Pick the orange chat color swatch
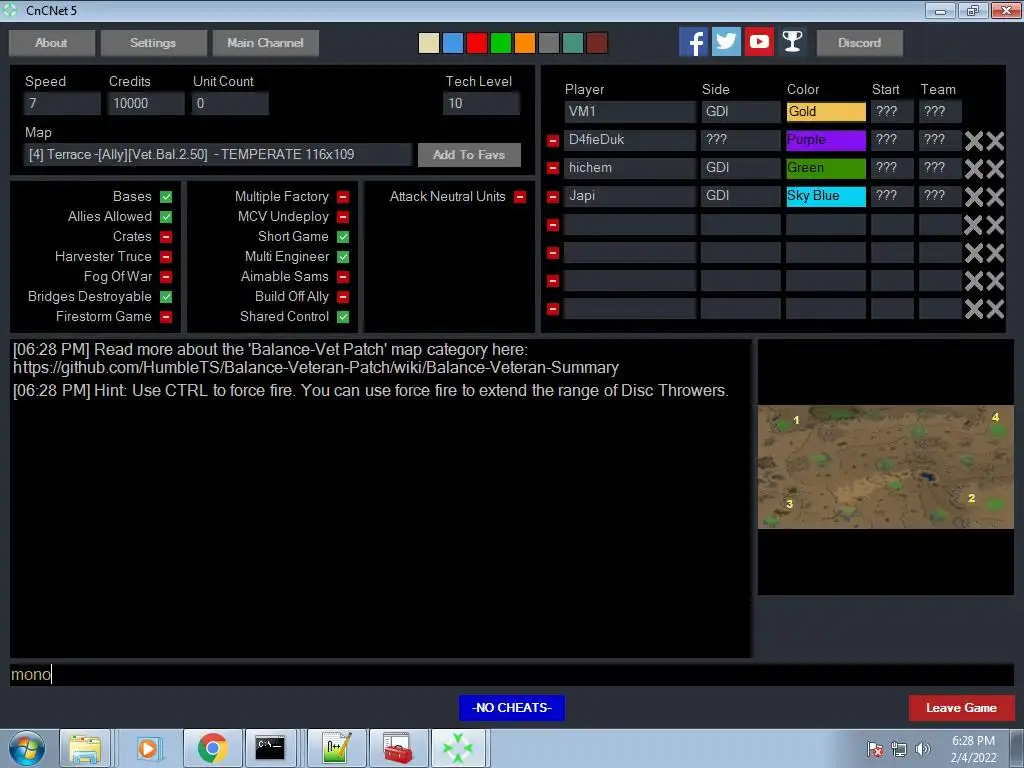Viewport: 1024px width, 768px height. tap(524, 43)
